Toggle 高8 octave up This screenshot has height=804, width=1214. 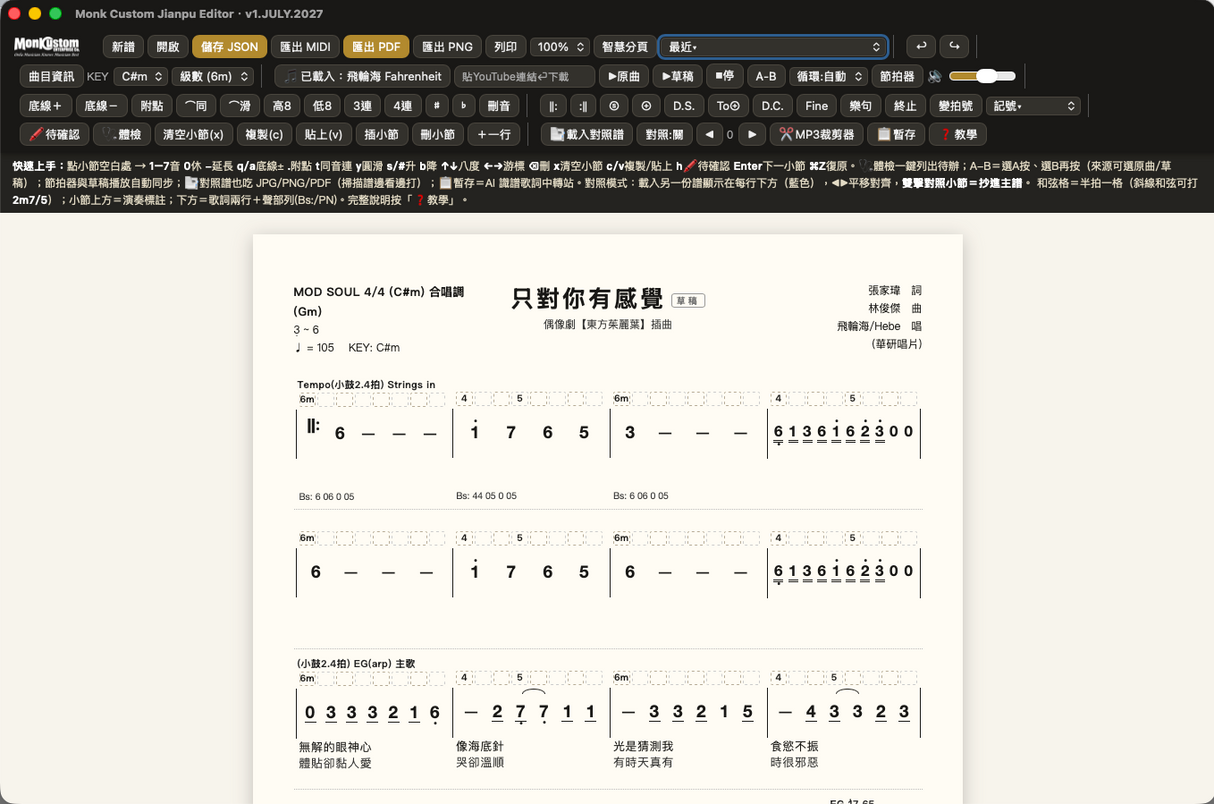point(280,105)
